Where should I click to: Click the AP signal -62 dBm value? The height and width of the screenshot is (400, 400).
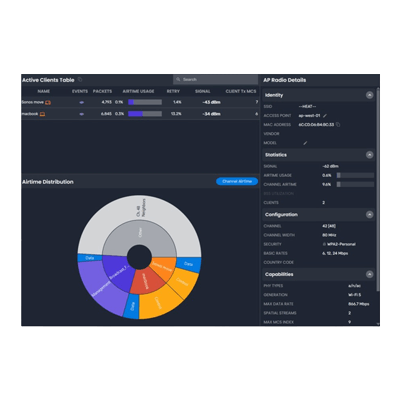coord(330,166)
